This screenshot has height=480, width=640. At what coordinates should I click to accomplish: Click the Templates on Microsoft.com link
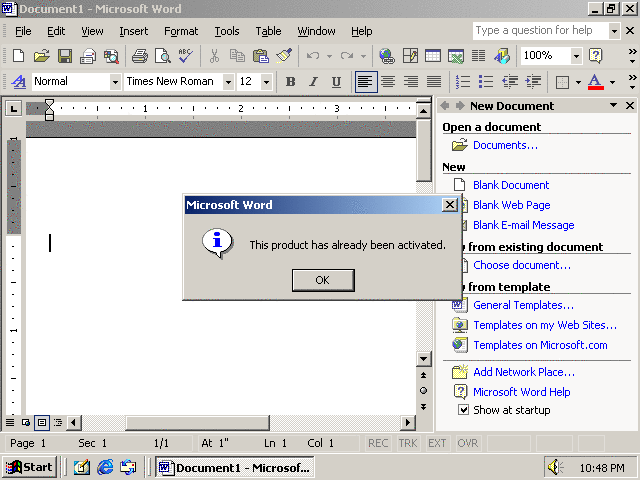pos(540,345)
